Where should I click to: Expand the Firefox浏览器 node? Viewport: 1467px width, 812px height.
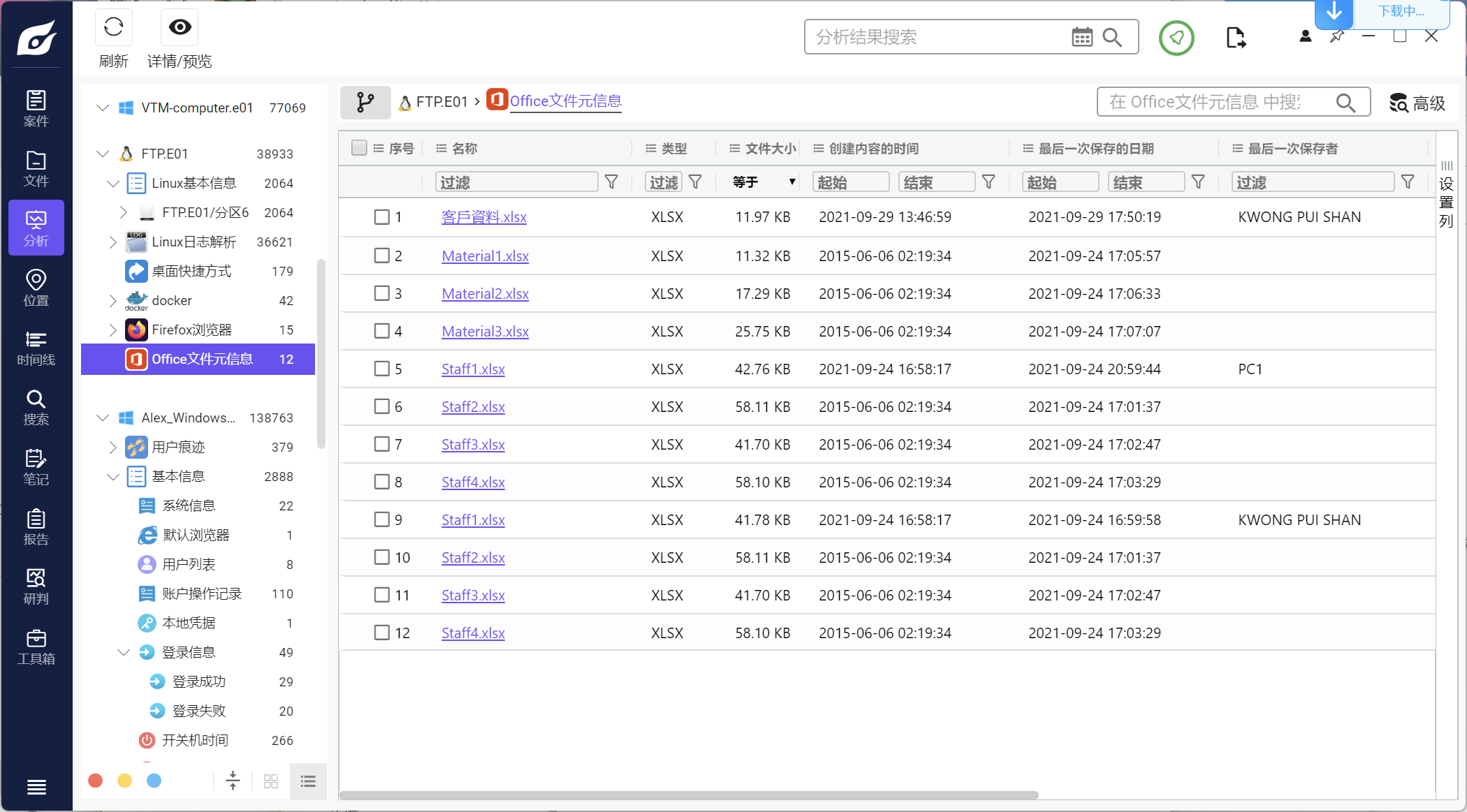(x=113, y=330)
